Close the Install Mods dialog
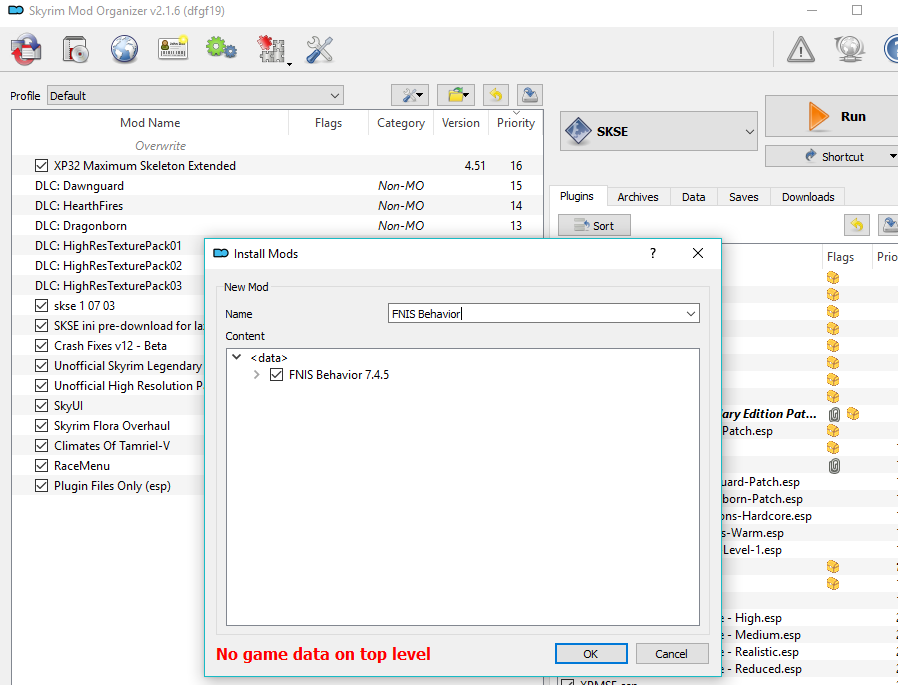 coord(698,253)
